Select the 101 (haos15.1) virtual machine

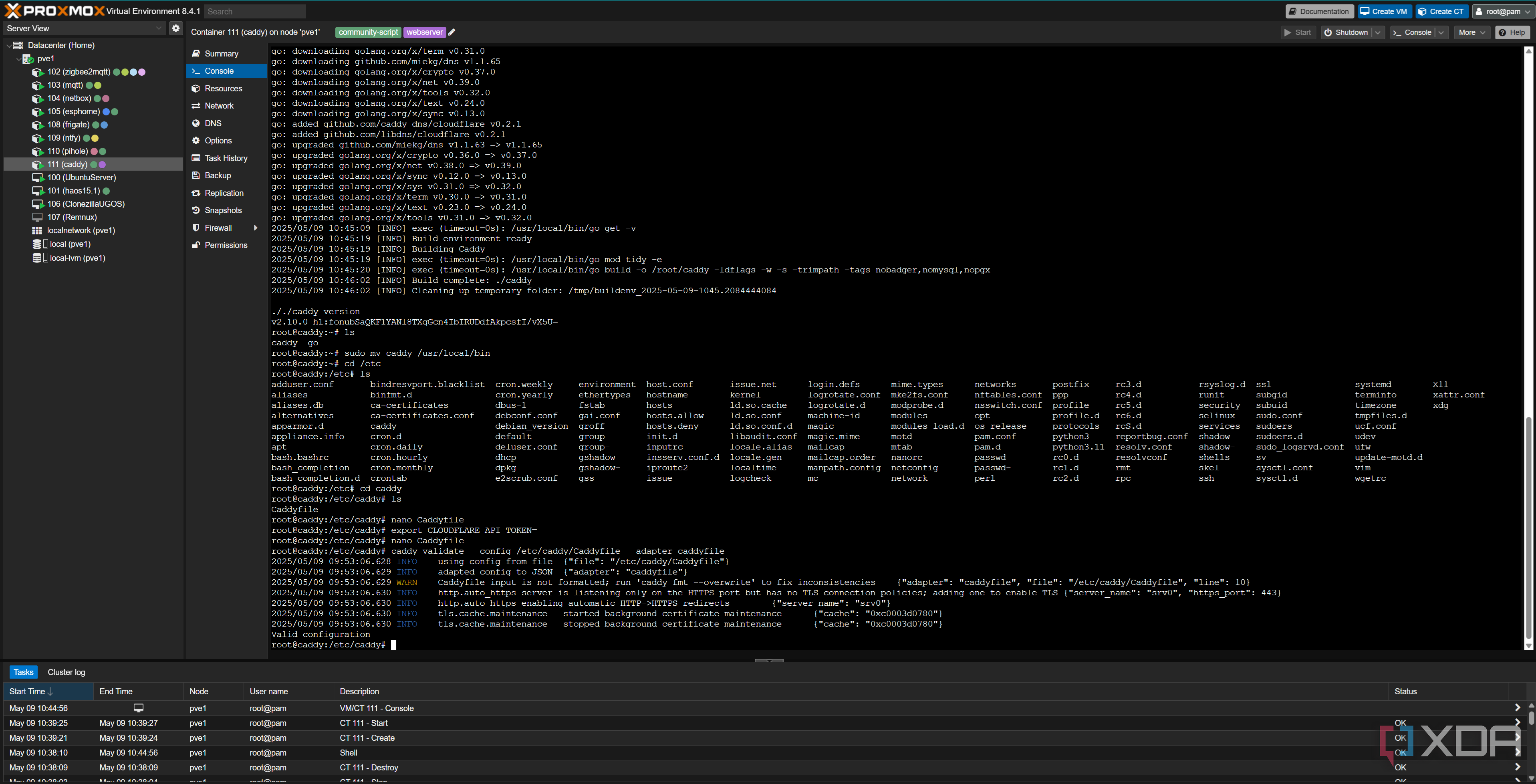tap(73, 191)
